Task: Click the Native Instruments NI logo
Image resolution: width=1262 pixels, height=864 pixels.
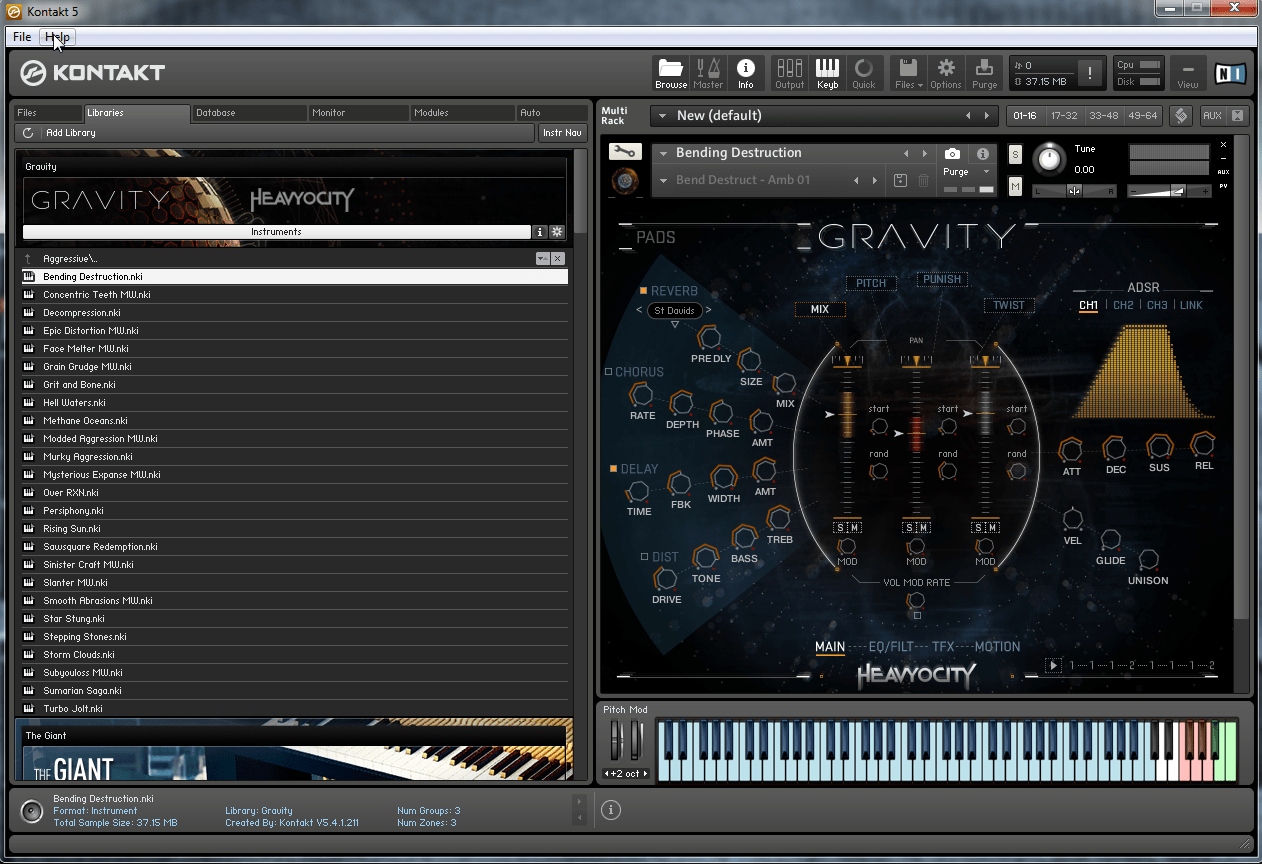Action: pos(1229,73)
